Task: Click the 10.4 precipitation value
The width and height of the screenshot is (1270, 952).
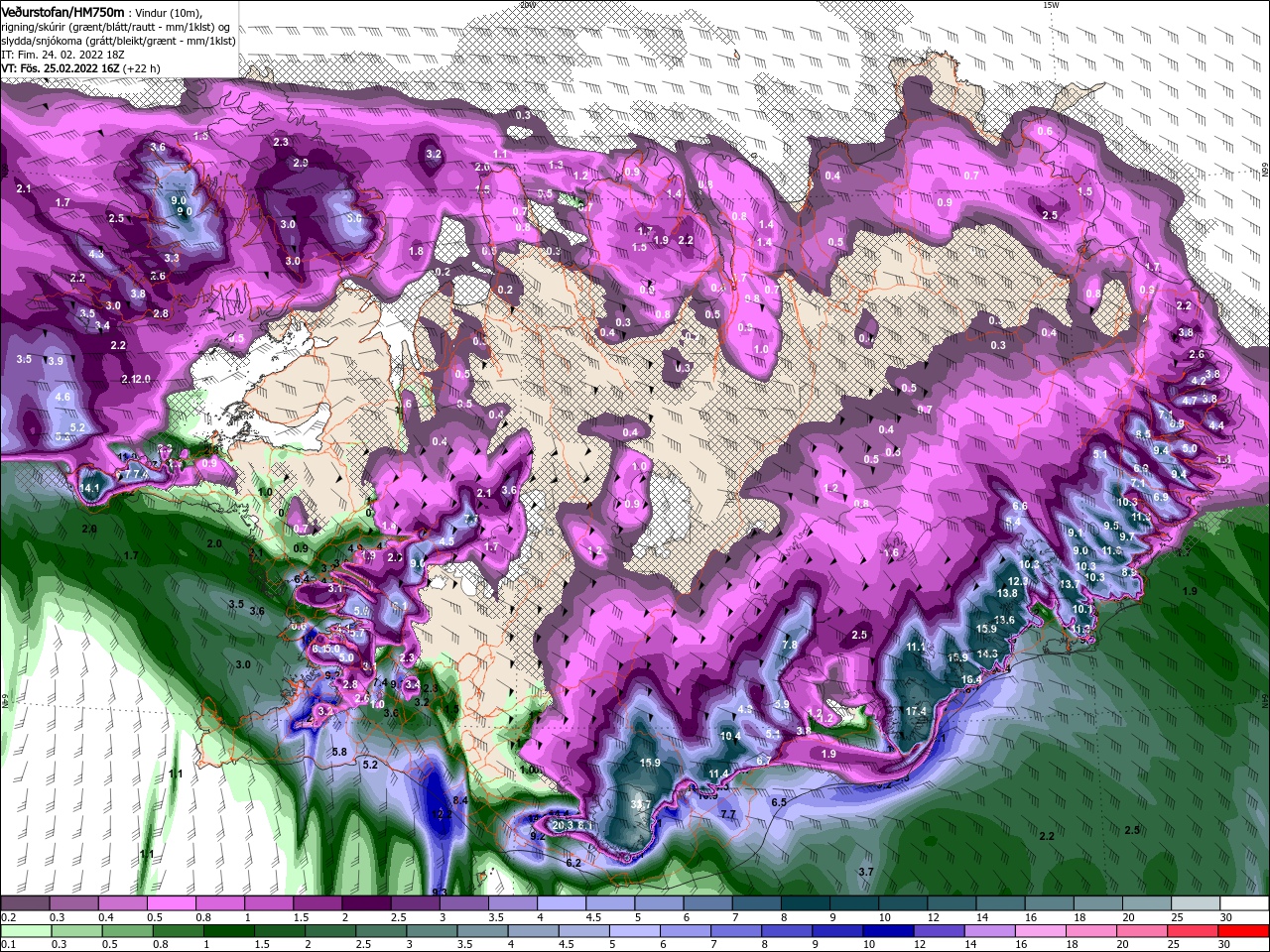Action: click(731, 736)
